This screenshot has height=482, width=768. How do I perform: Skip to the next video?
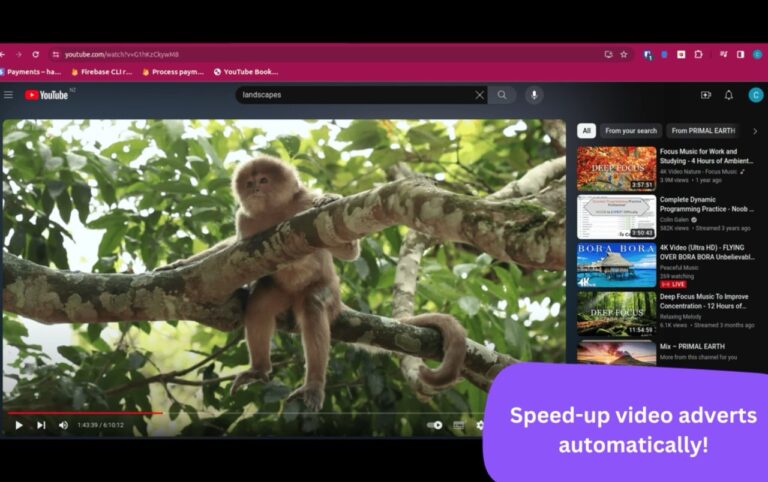(41, 425)
